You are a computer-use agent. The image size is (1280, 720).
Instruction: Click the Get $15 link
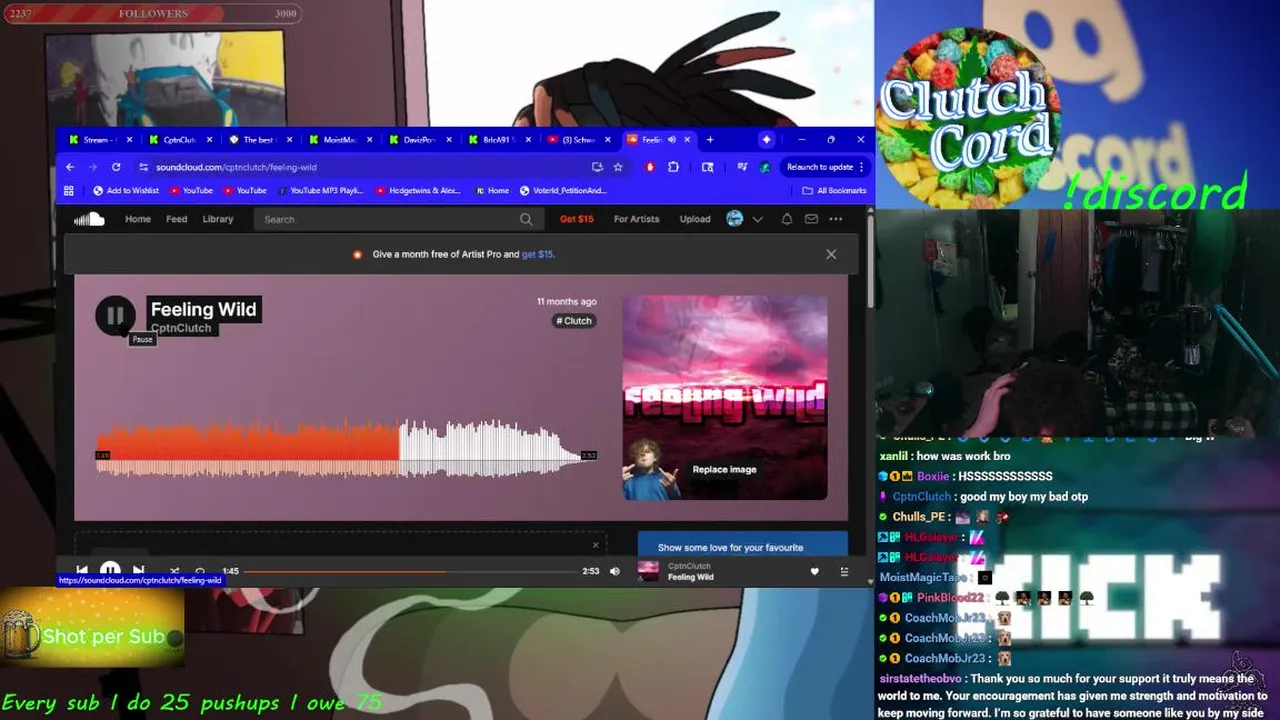[x=576, y=219]
